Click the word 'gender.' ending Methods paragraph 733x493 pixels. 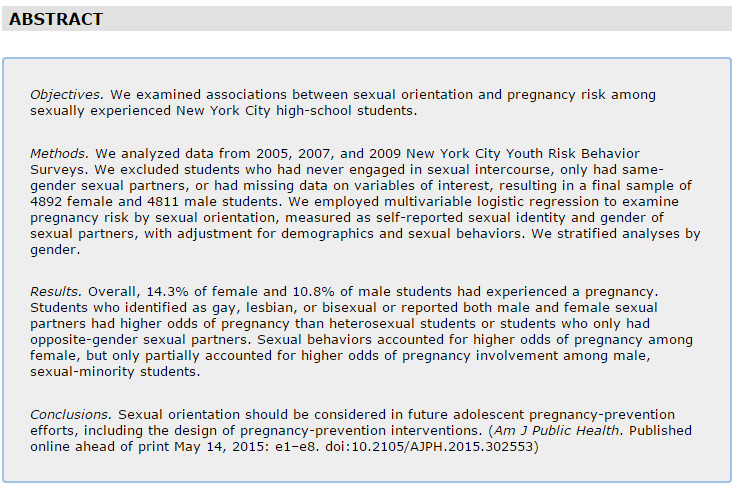point(55,250)
